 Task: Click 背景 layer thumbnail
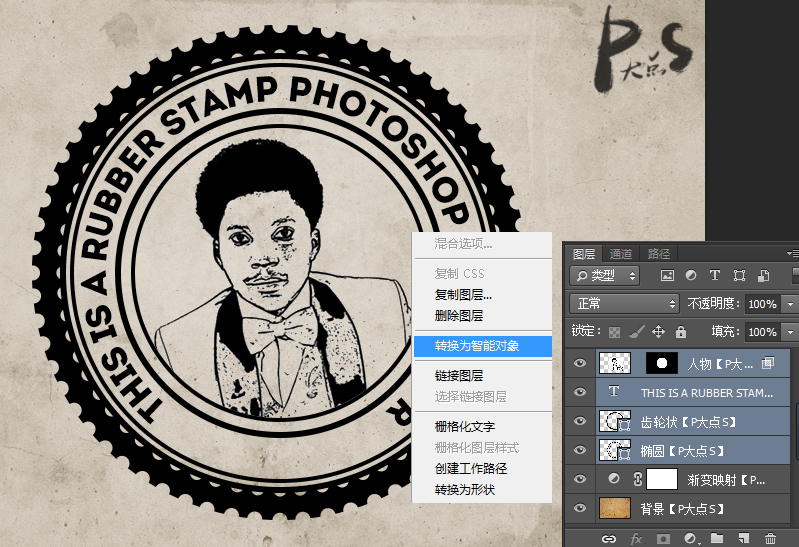click(x=615, y=508)
